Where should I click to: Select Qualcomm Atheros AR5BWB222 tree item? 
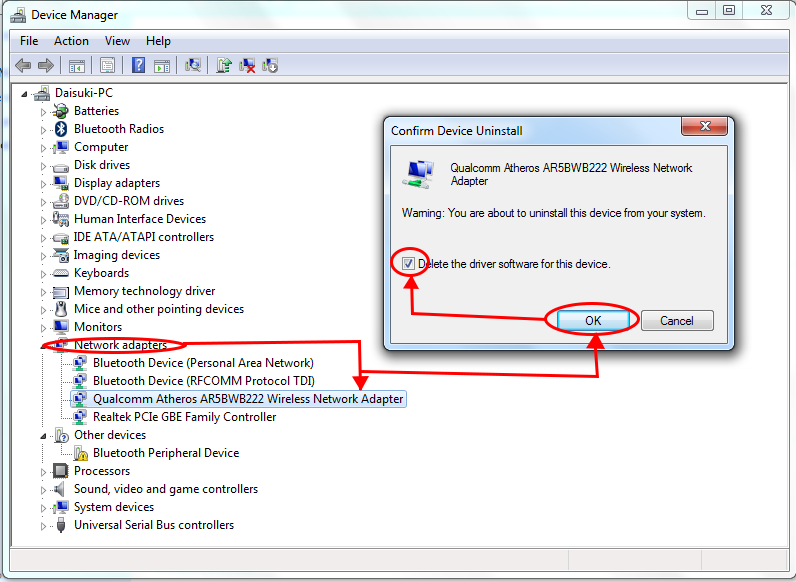(248, 399)
